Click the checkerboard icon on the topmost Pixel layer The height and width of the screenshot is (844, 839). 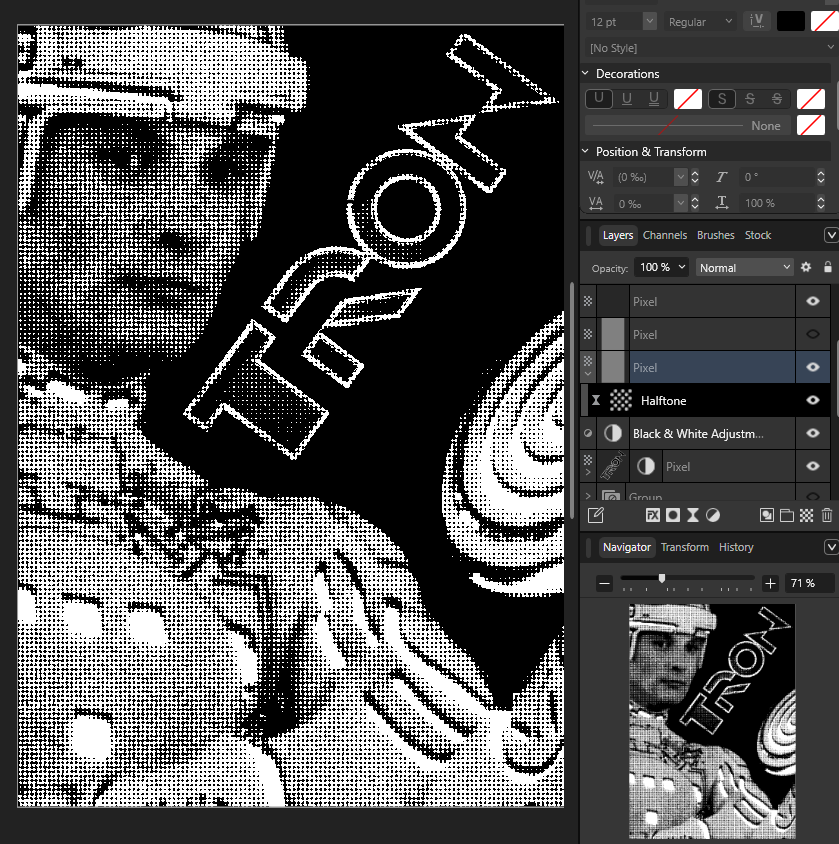coord(588,301)
